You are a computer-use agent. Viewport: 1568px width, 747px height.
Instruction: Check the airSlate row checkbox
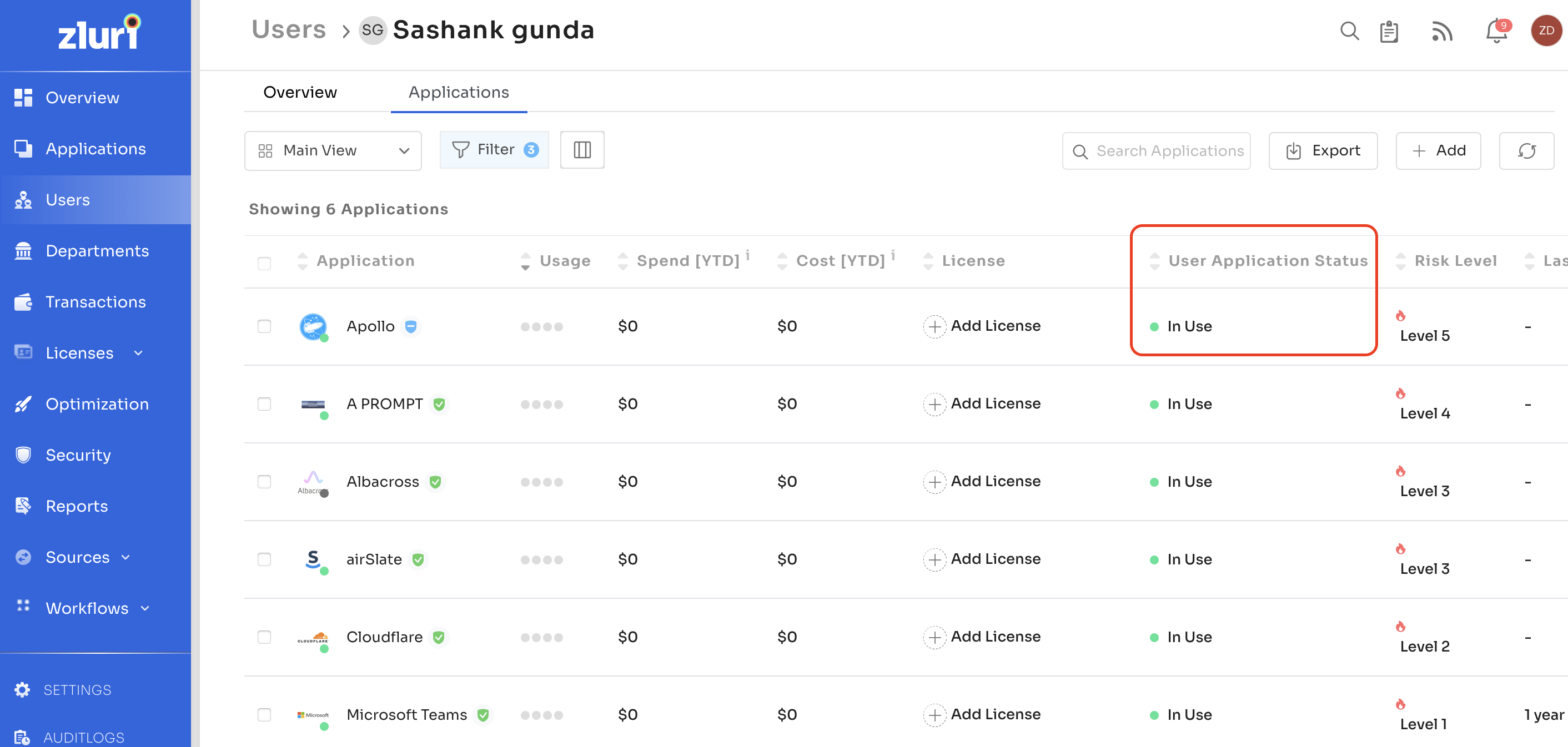[x=264, y=559]
